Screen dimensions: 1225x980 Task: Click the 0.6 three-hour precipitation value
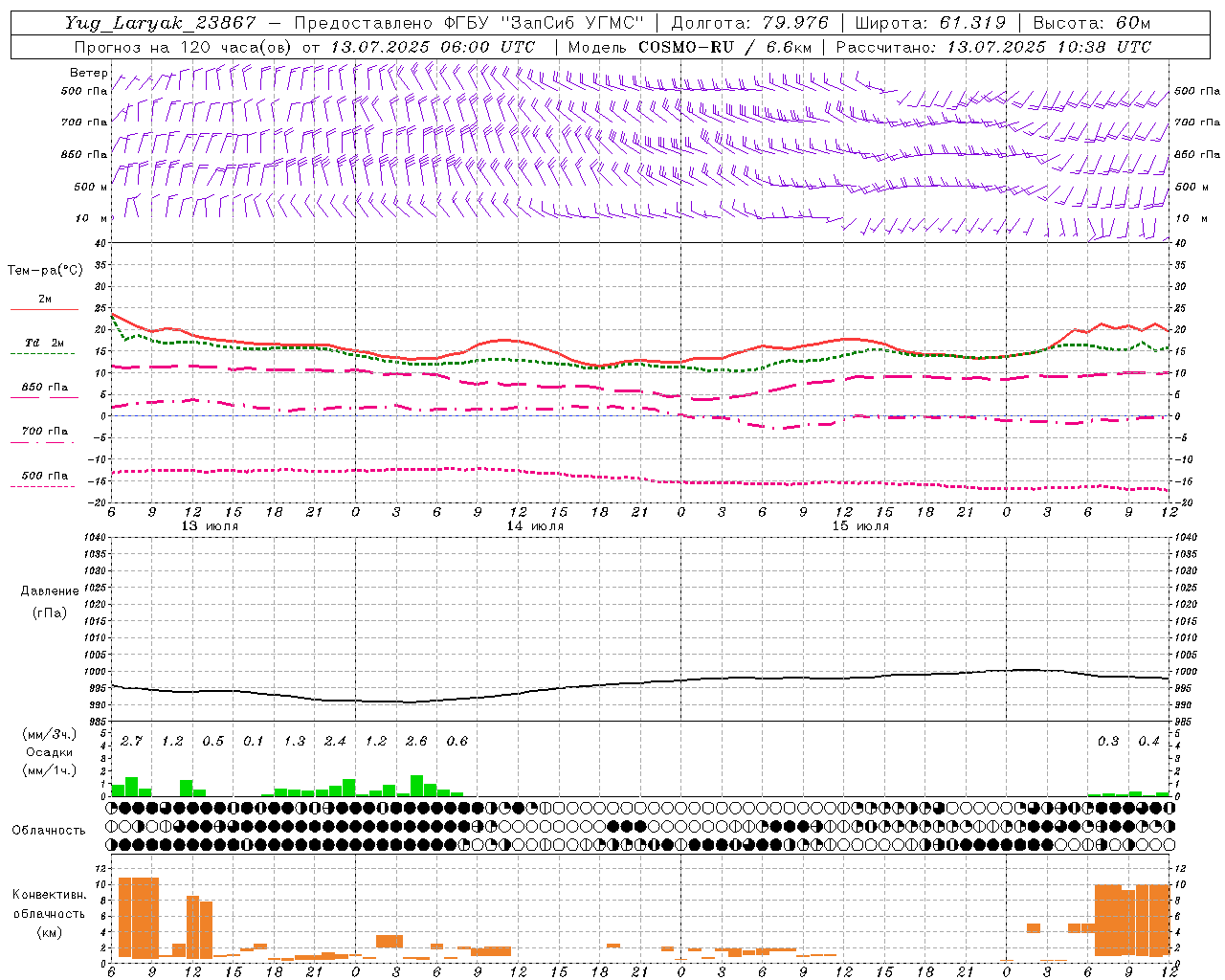click(x=457, y=742)
